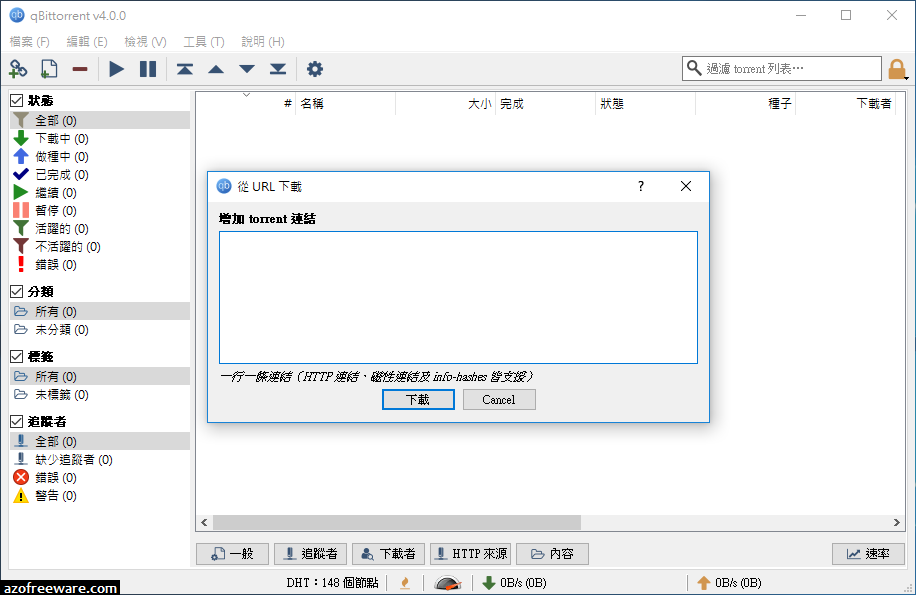Click the 下載 button in the dialog
The height and width of the screenshot is (595, 916).
(x=418, y=399)
